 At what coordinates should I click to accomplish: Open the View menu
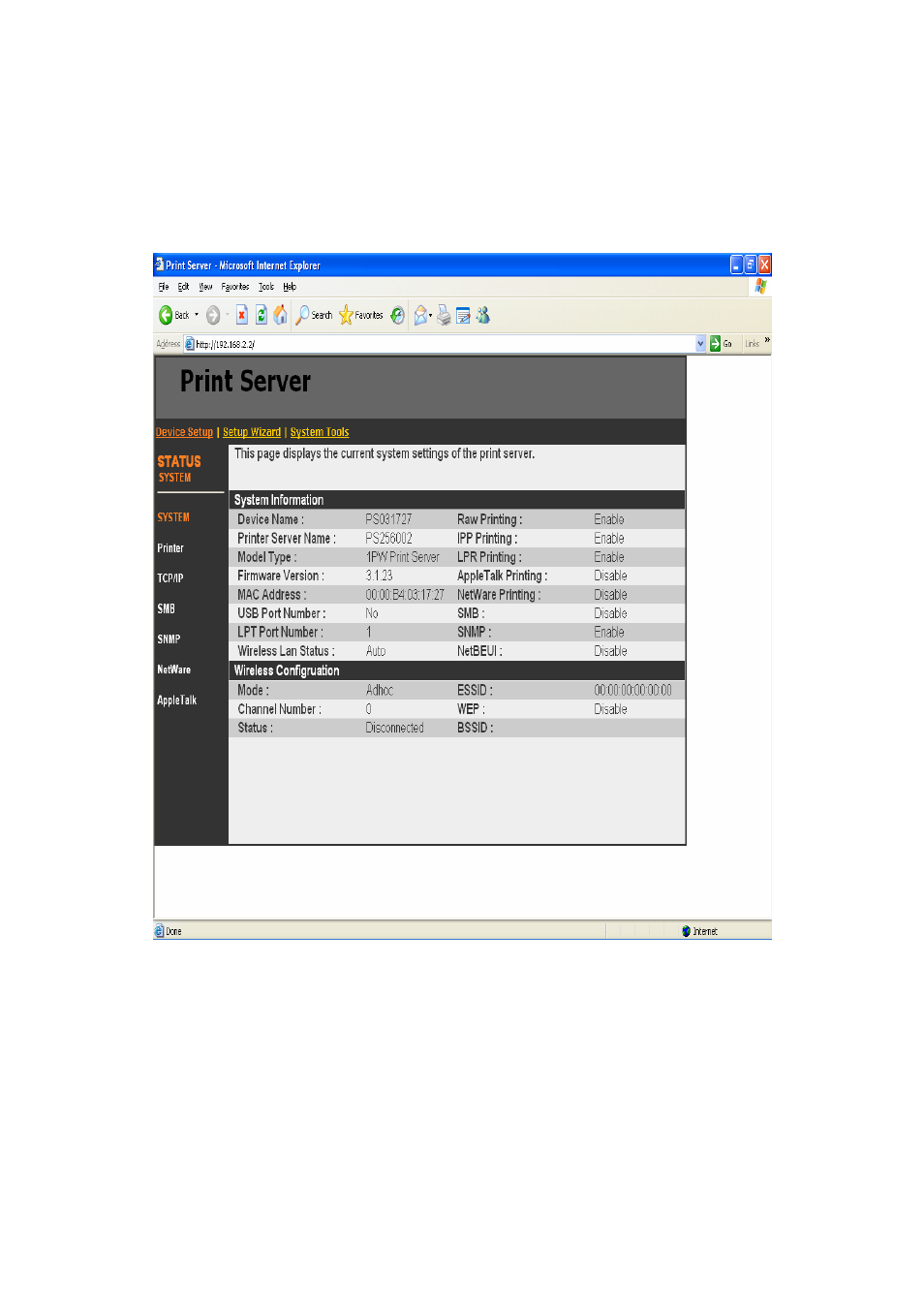pyautogui.click(x=206, y=287)
